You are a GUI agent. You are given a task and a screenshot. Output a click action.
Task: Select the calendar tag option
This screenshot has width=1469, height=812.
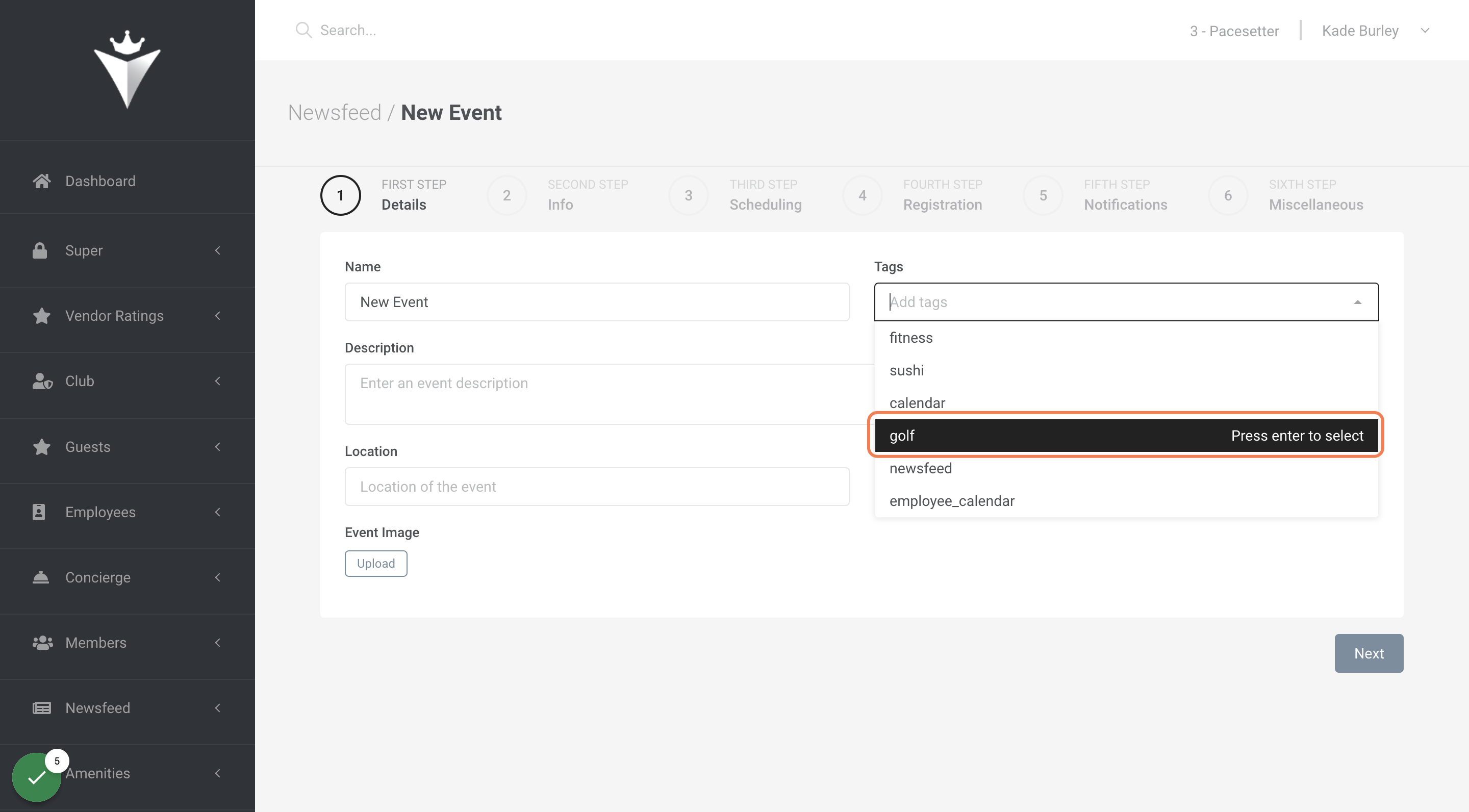click(x=1126, y=402)
